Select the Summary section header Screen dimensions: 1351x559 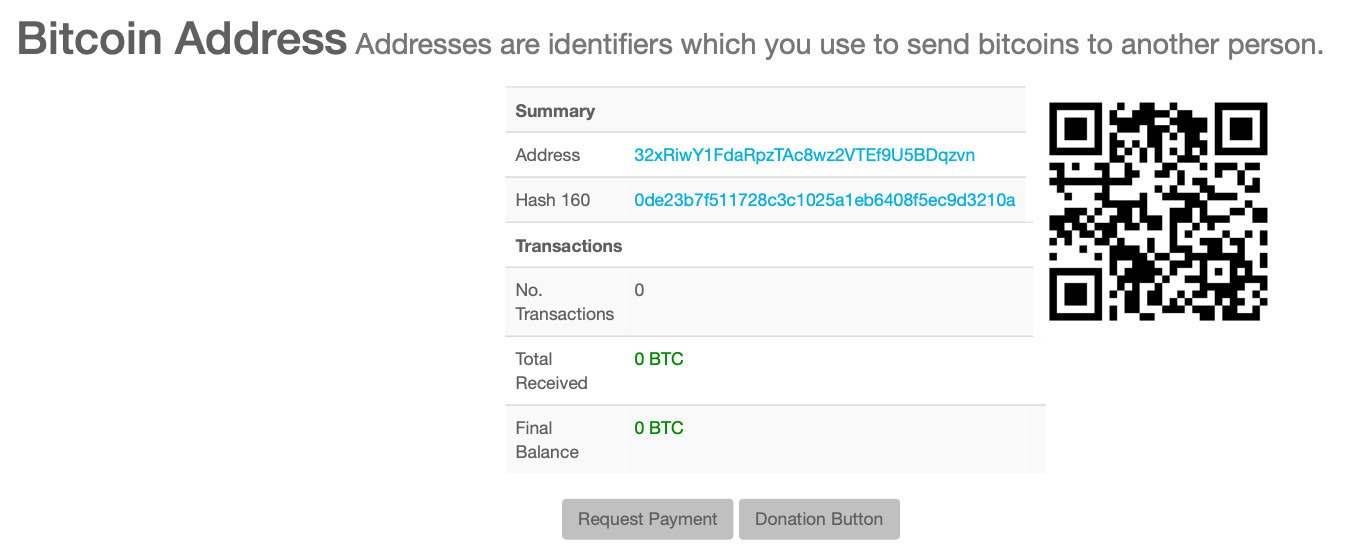[x=555, y=111]
